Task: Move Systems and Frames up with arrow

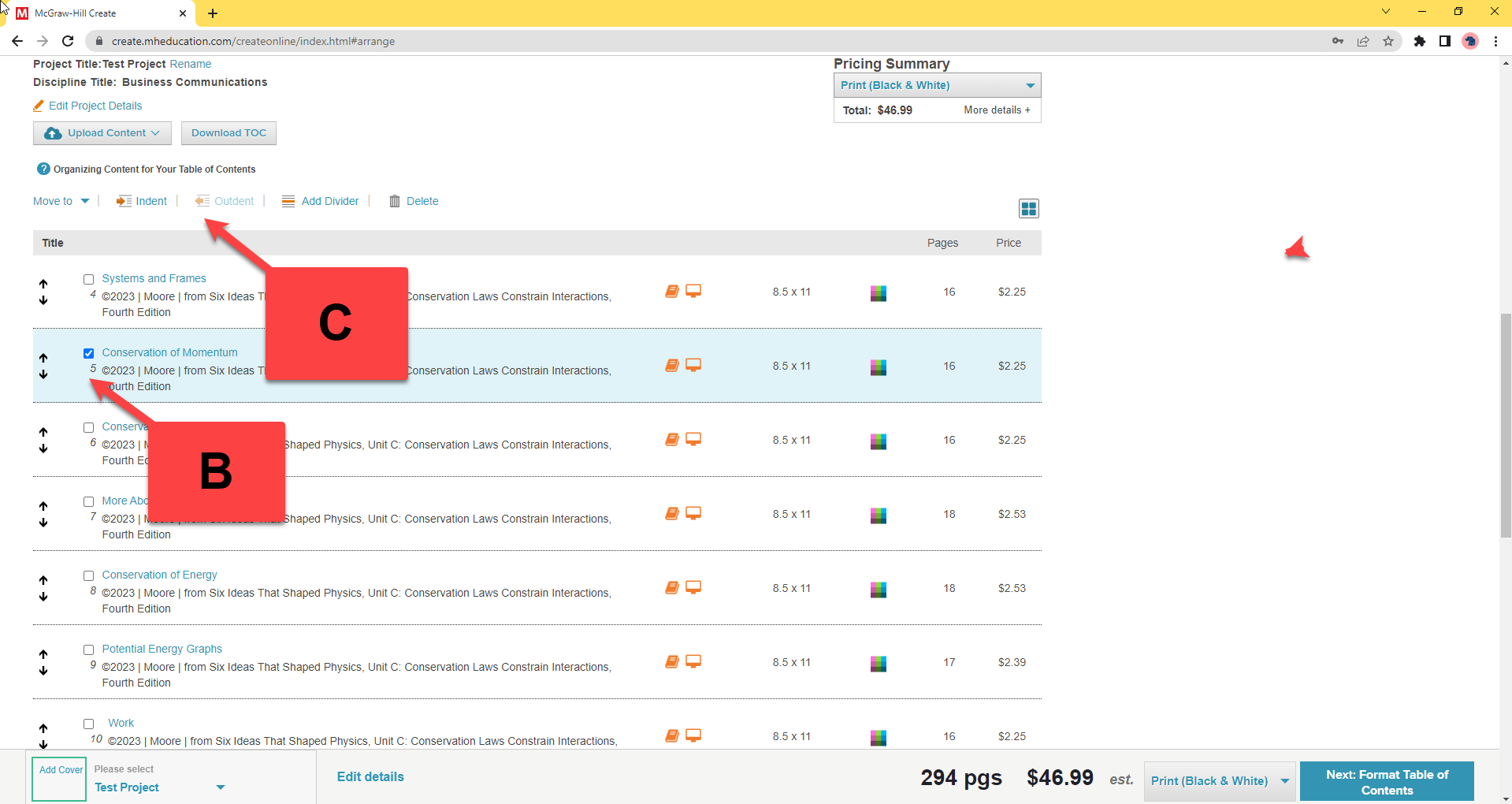Action: (43, 284)
